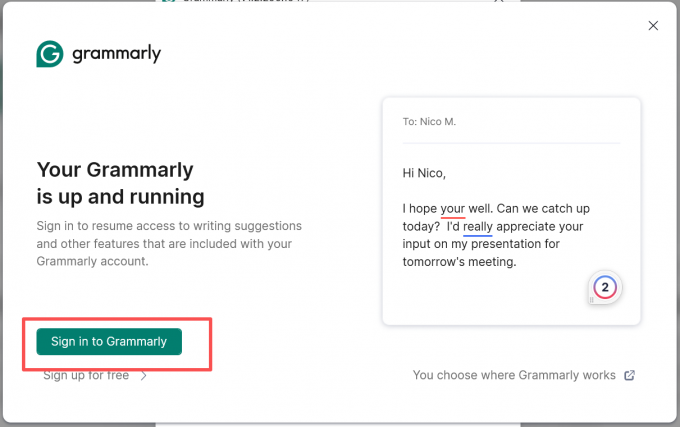Image resolution: width=680 pixels, height=427 pixels.
Task: Click the 'Sign in to resume access' description paragraph
Action: point(169,244)
